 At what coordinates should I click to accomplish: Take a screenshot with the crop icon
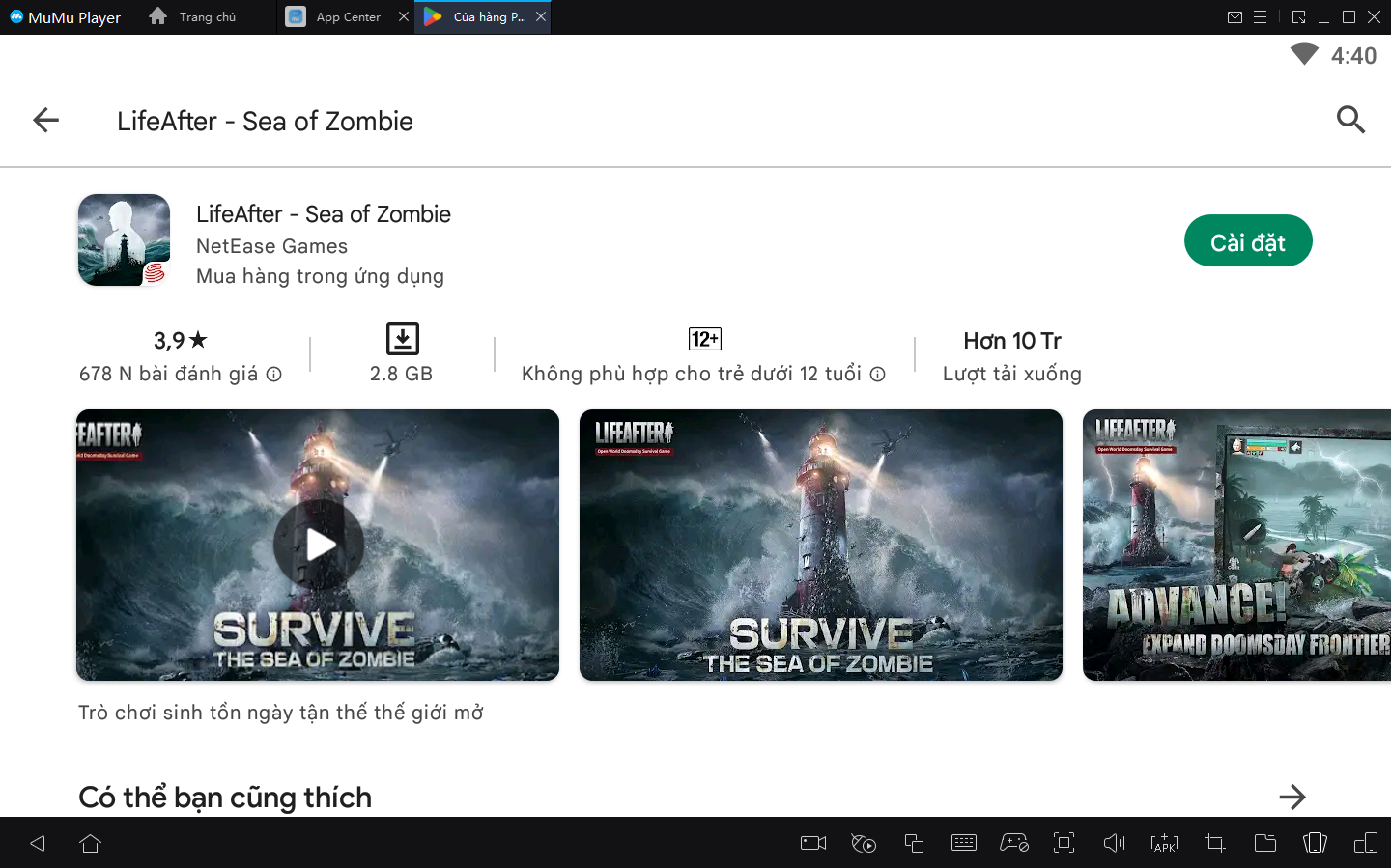tap(1214, 843)
